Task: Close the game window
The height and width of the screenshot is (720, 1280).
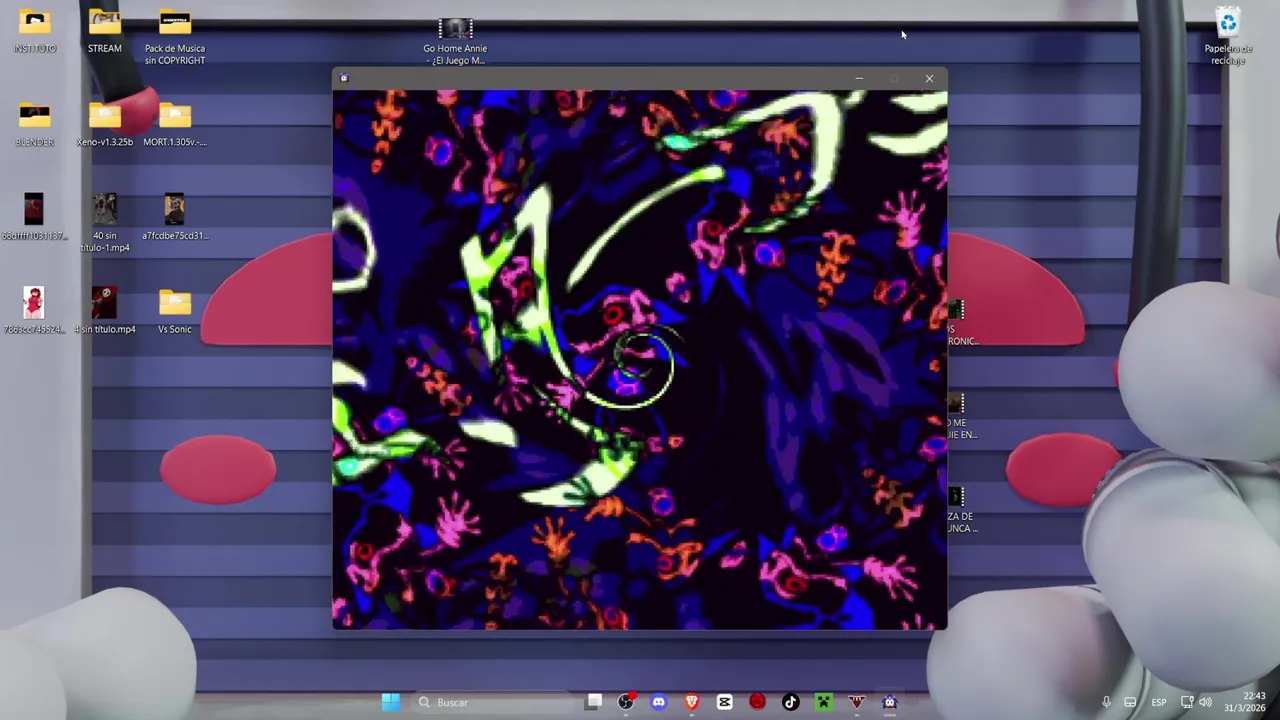Action: coord(929,78)
